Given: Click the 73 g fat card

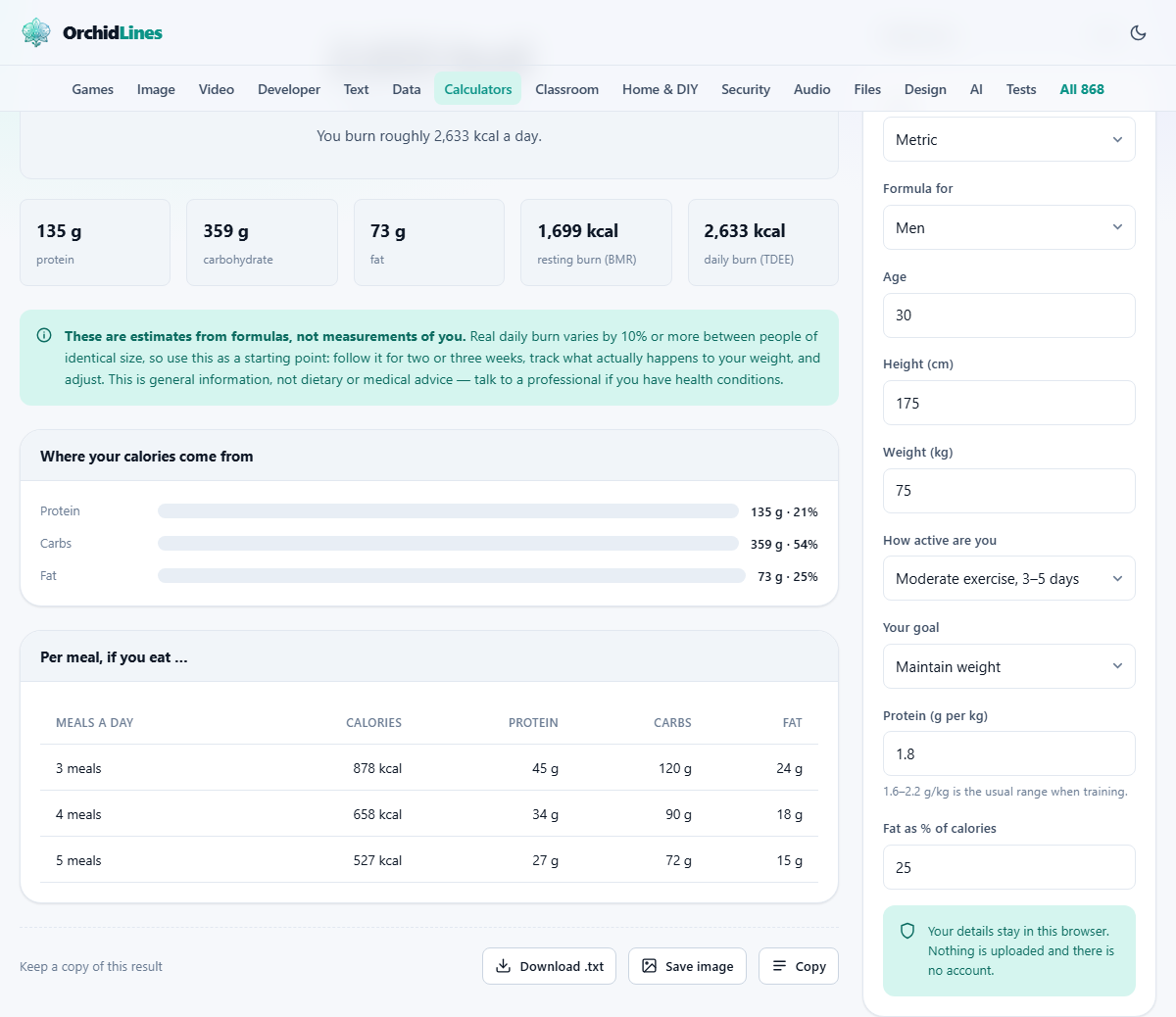Looking at the screenshot, I should pos(429,243).
